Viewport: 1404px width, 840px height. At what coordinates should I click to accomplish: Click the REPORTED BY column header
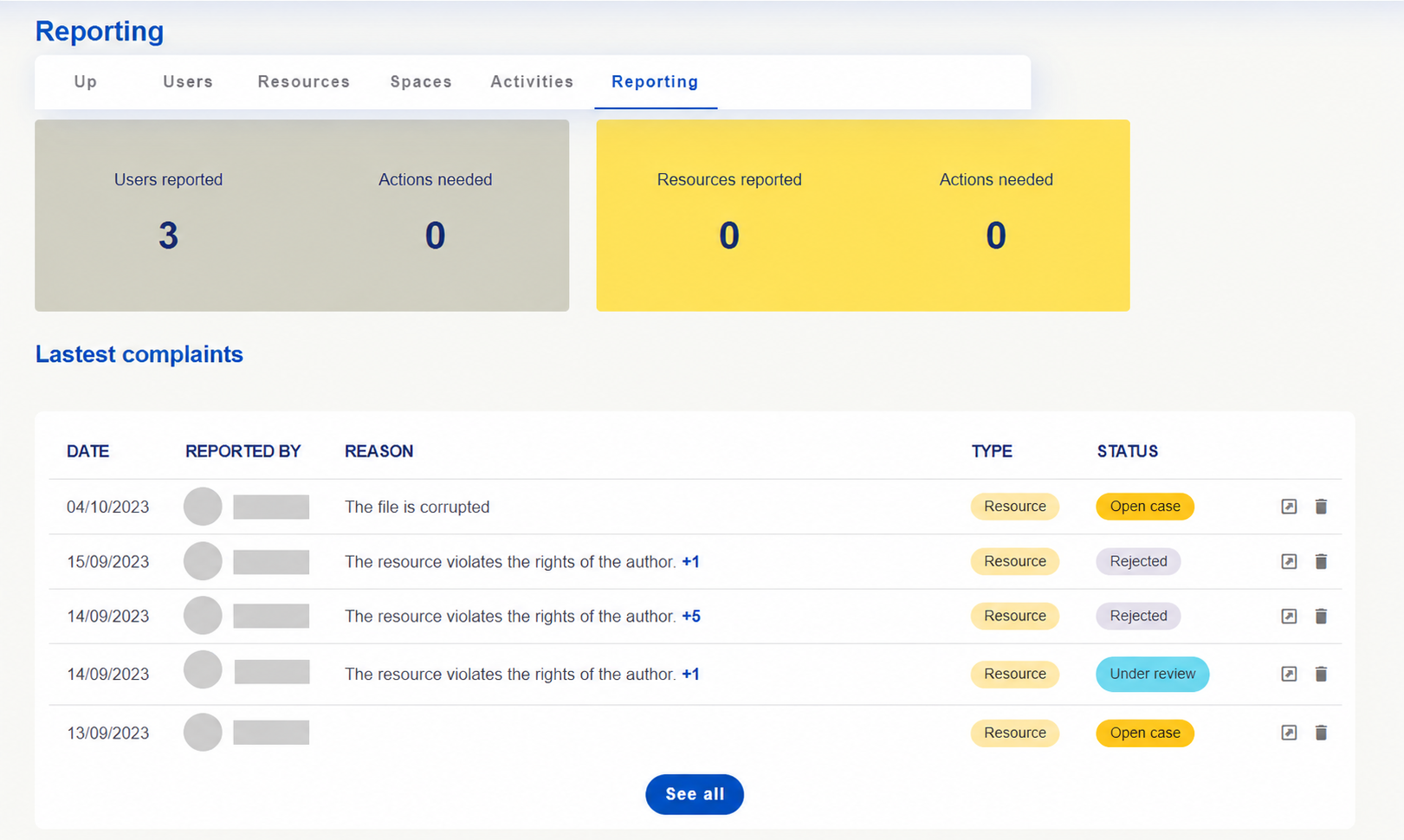click(x=243, y=451)
